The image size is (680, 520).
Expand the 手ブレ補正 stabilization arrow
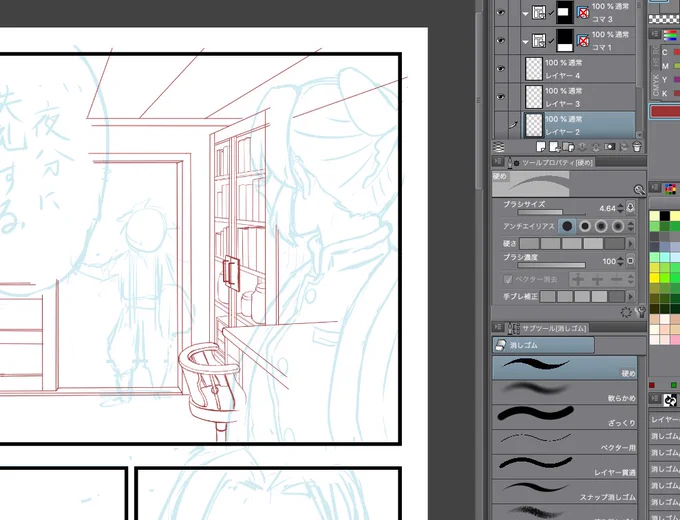(631, 296)
